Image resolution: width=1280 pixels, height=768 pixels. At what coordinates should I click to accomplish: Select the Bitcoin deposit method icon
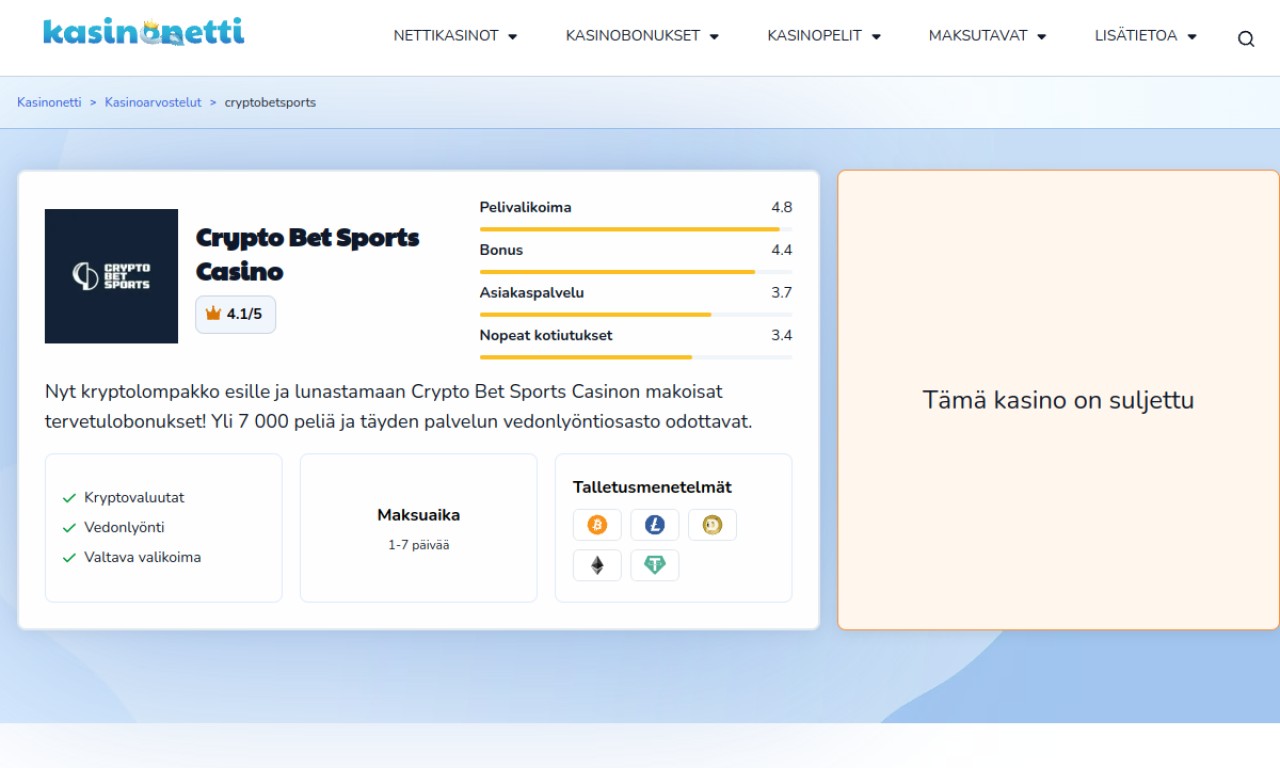[x=597, y=525]
